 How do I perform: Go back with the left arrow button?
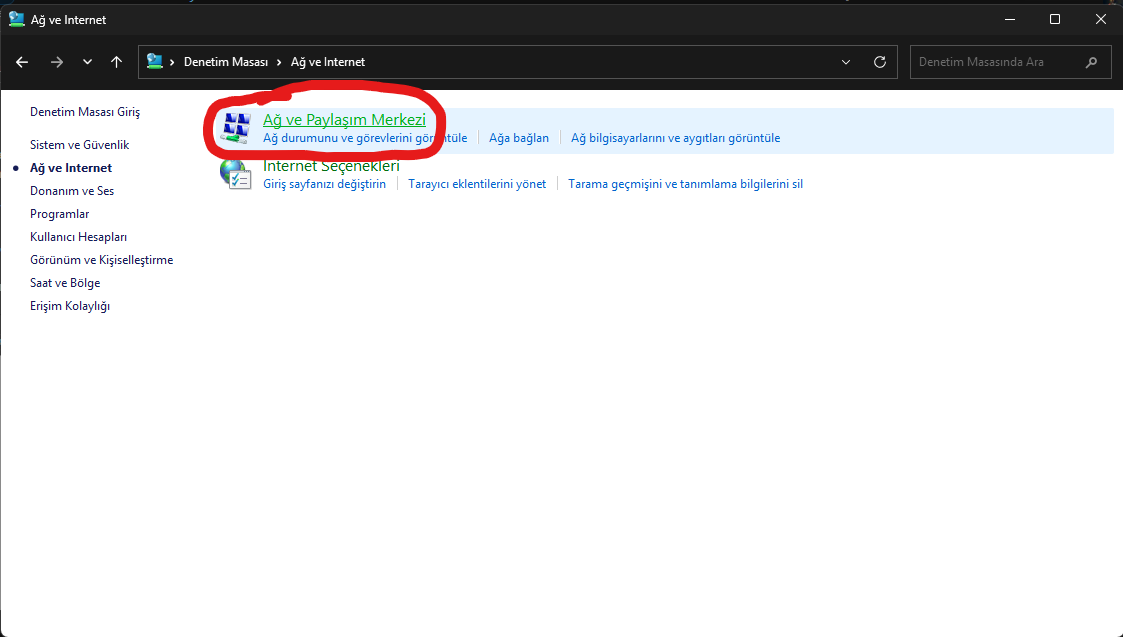[x=22, y=62]
